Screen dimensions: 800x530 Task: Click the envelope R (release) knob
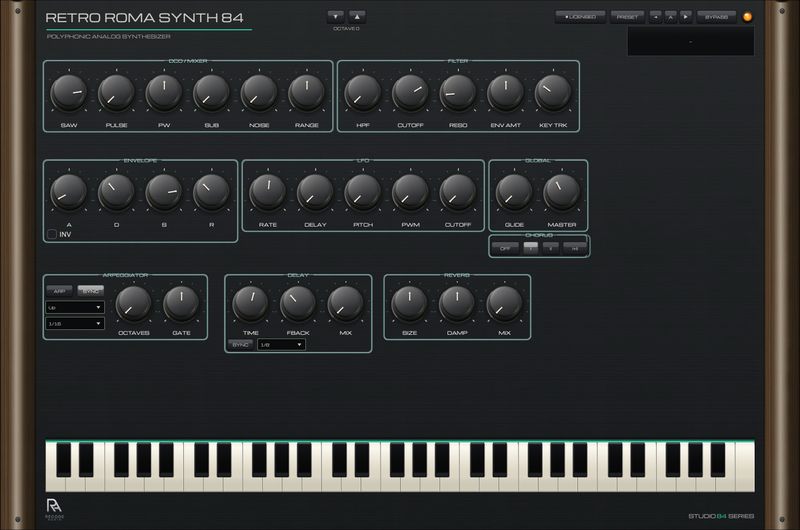coord(211,192)
